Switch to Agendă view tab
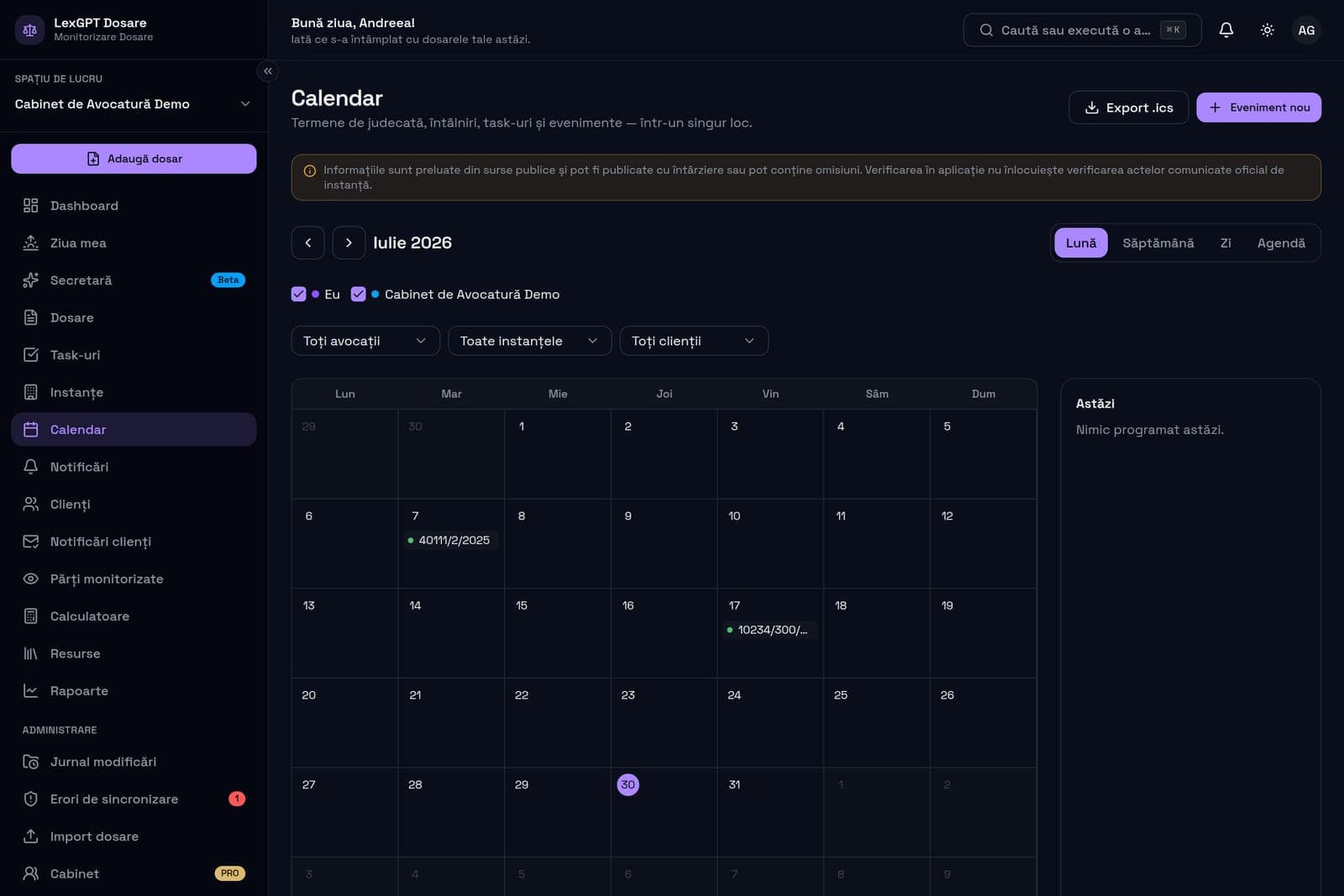Screen dimensions: 1344x896 (1281, 243)
